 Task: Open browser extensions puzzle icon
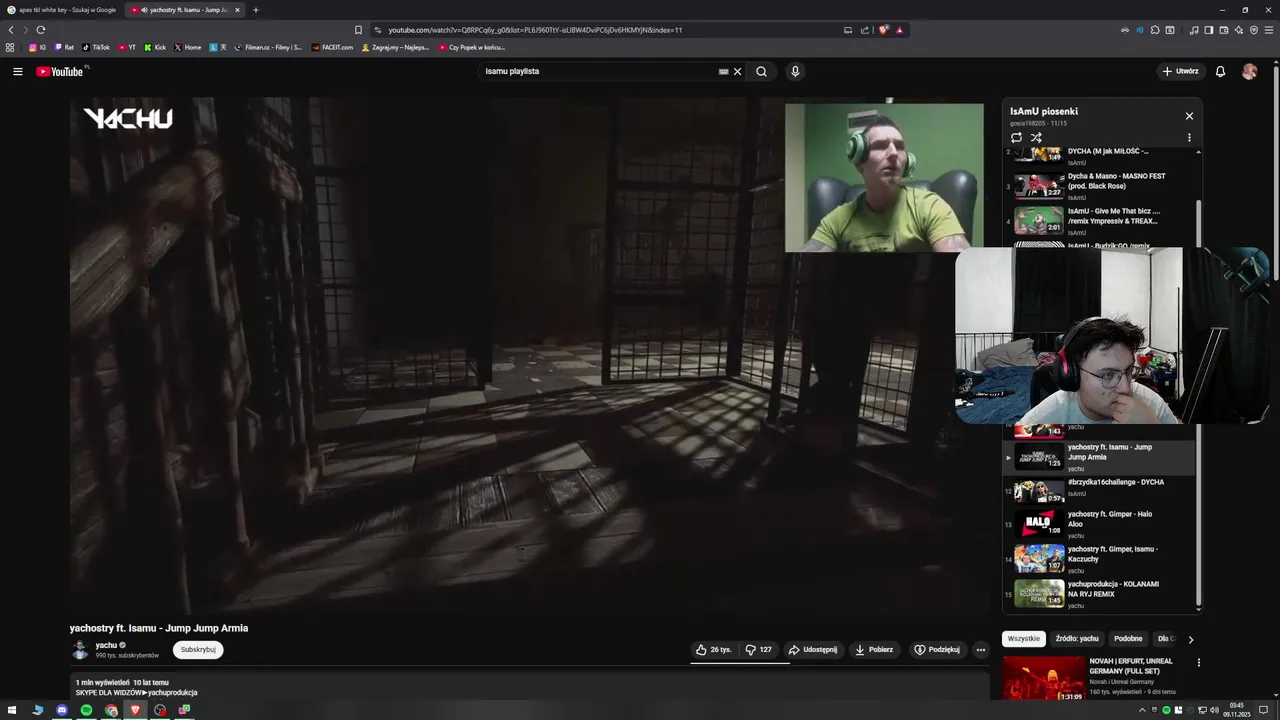[1155, 30]
